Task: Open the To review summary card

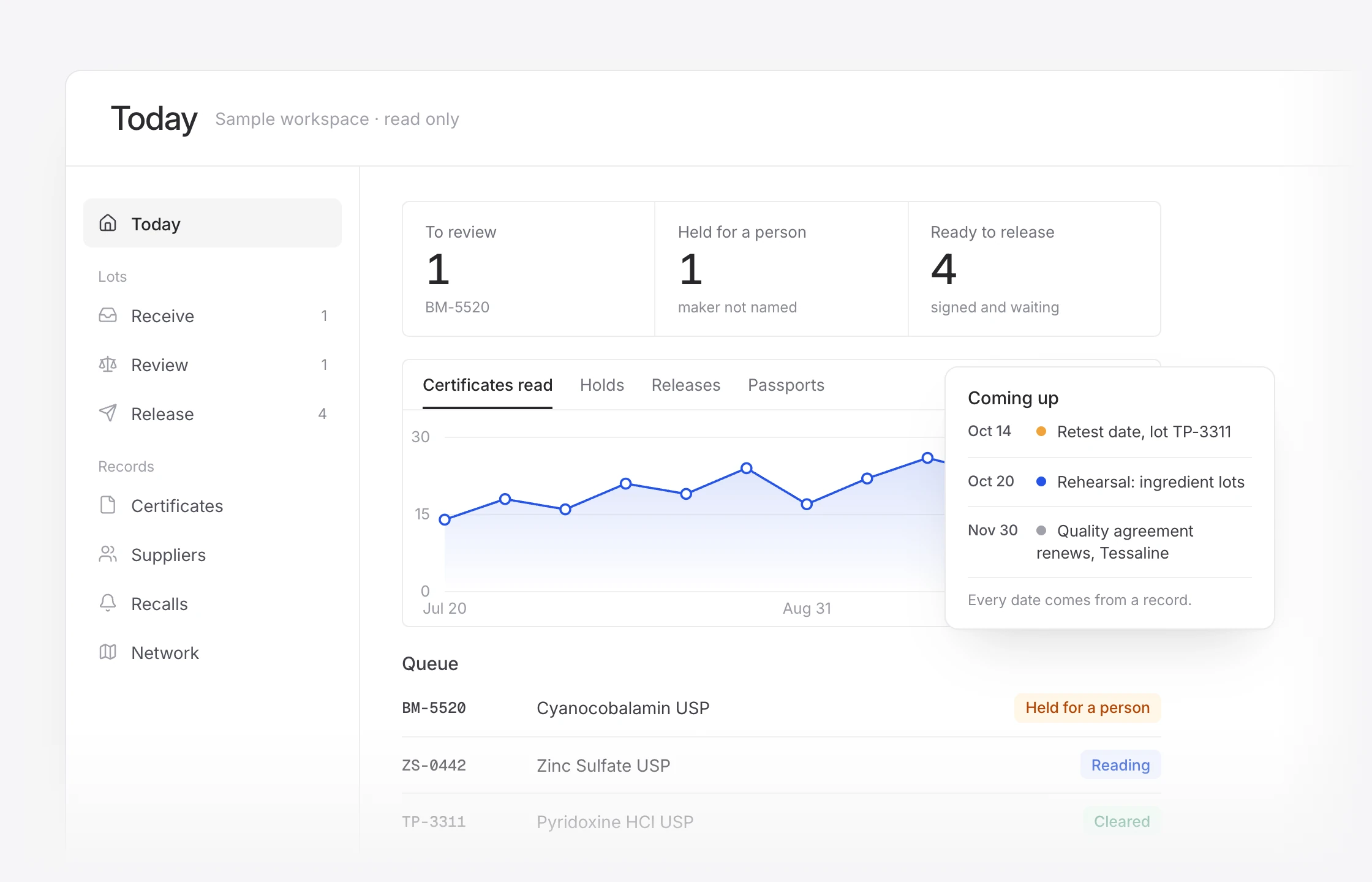Action: (x=529, y=269)
